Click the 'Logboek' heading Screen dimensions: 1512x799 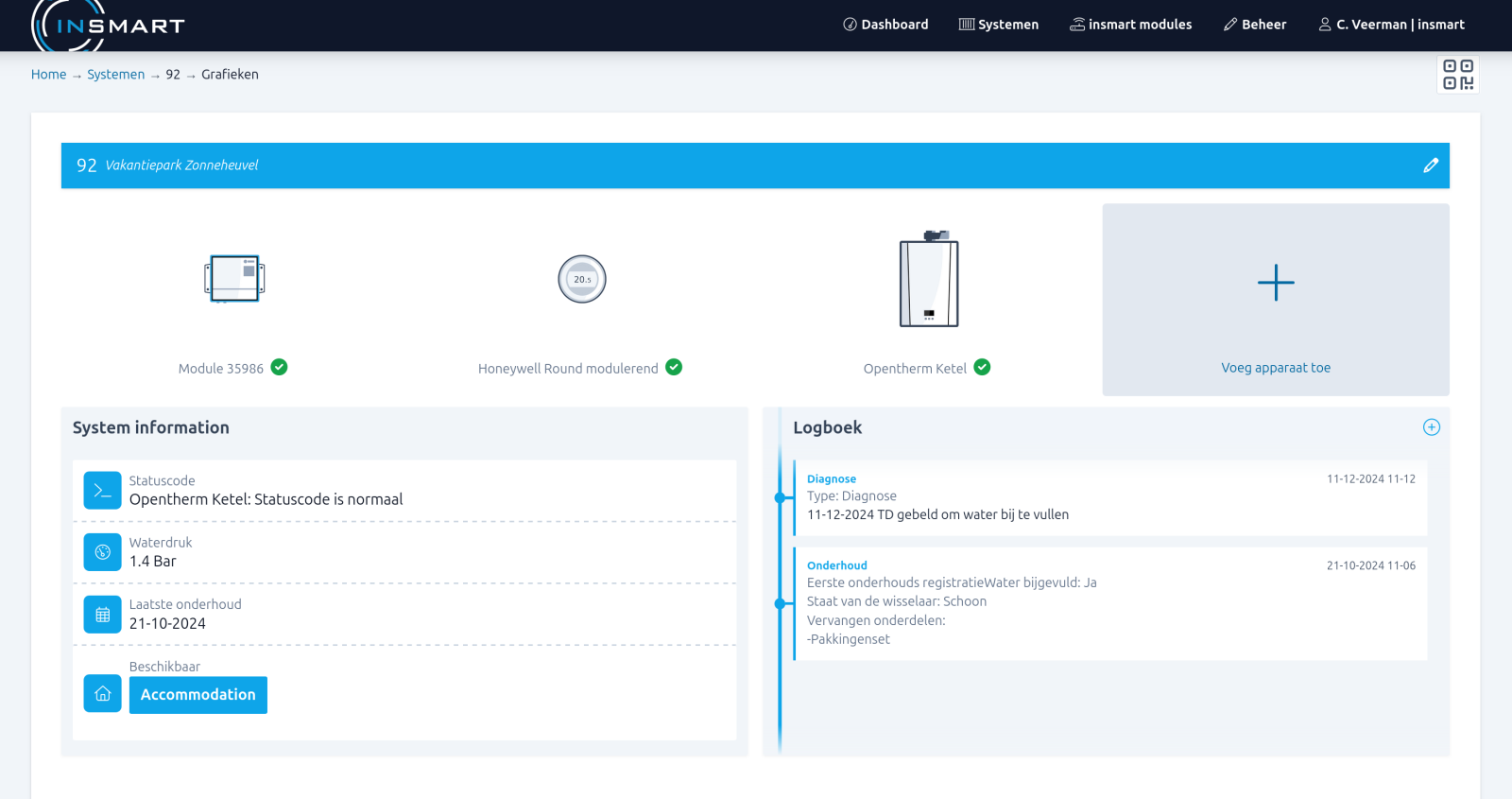828,427
